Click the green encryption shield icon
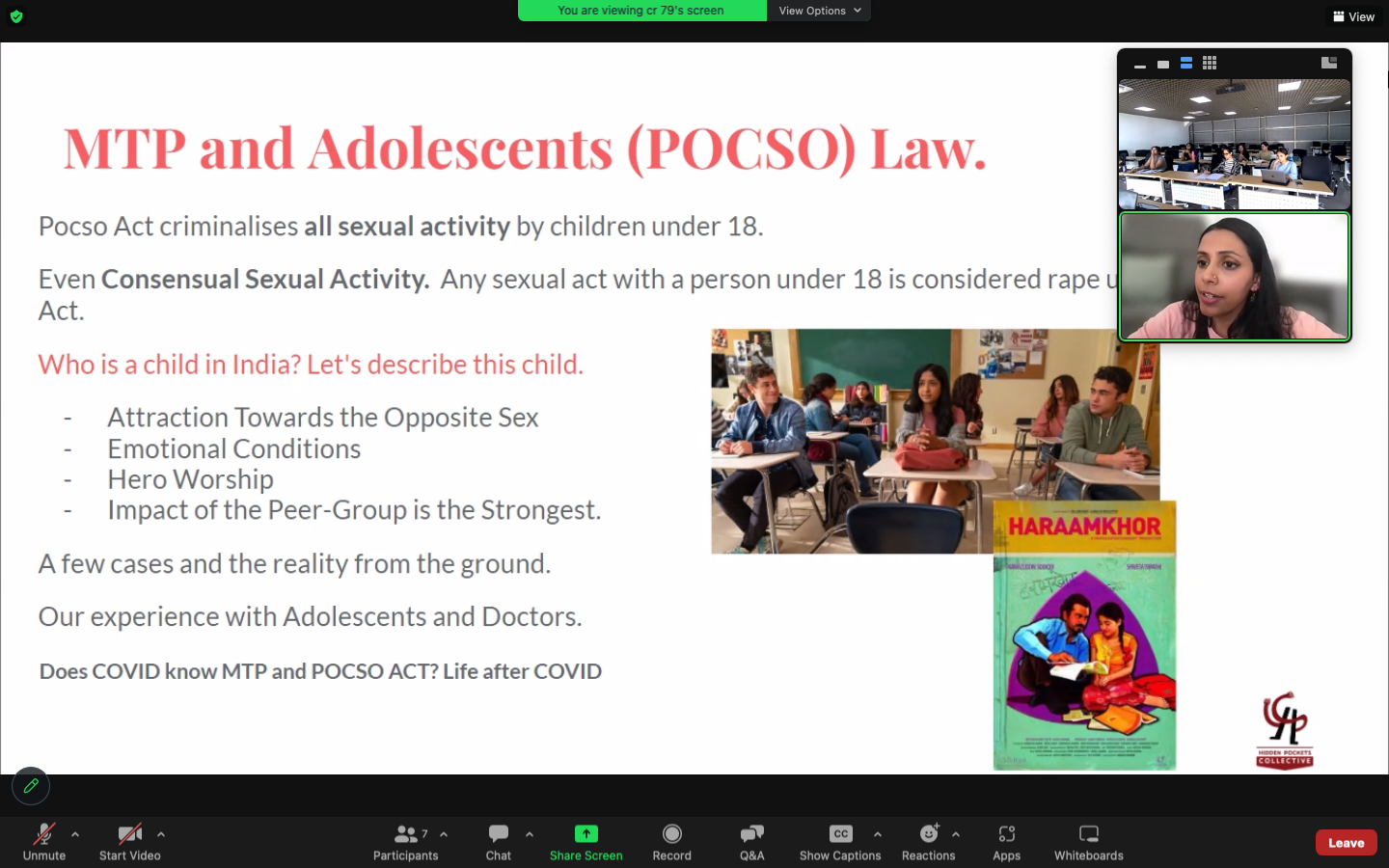This screenshot has height=868, width=1389. point(16,16)
